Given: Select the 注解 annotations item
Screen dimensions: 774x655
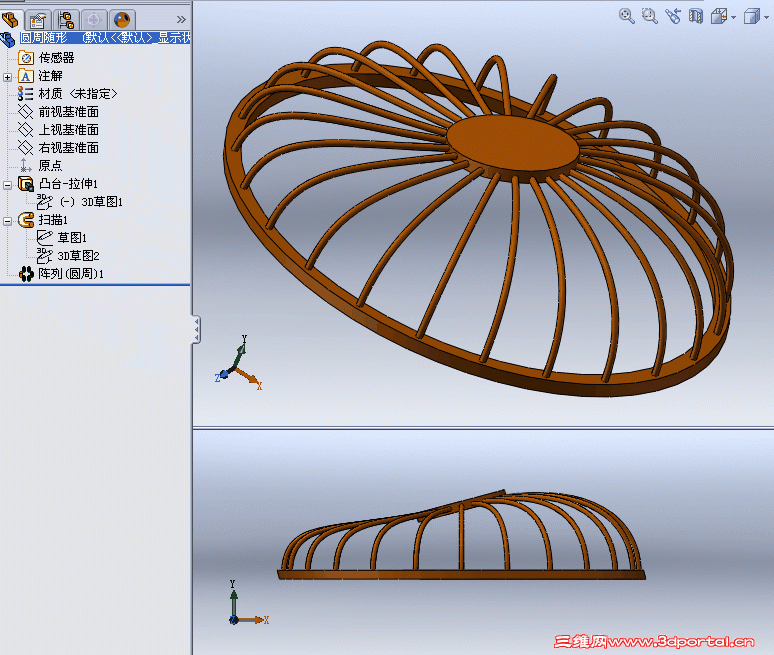Looking at the screenshot, I should tap(50, 76).
